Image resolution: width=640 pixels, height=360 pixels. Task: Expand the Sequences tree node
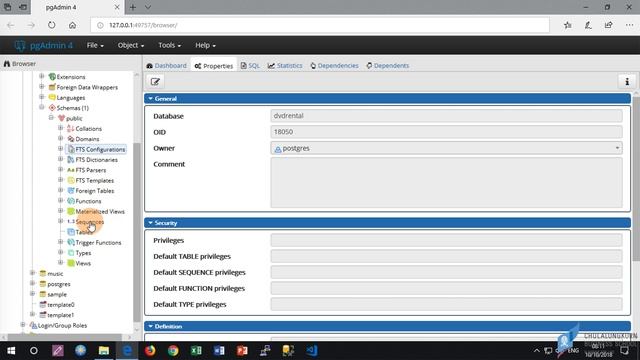60,221
